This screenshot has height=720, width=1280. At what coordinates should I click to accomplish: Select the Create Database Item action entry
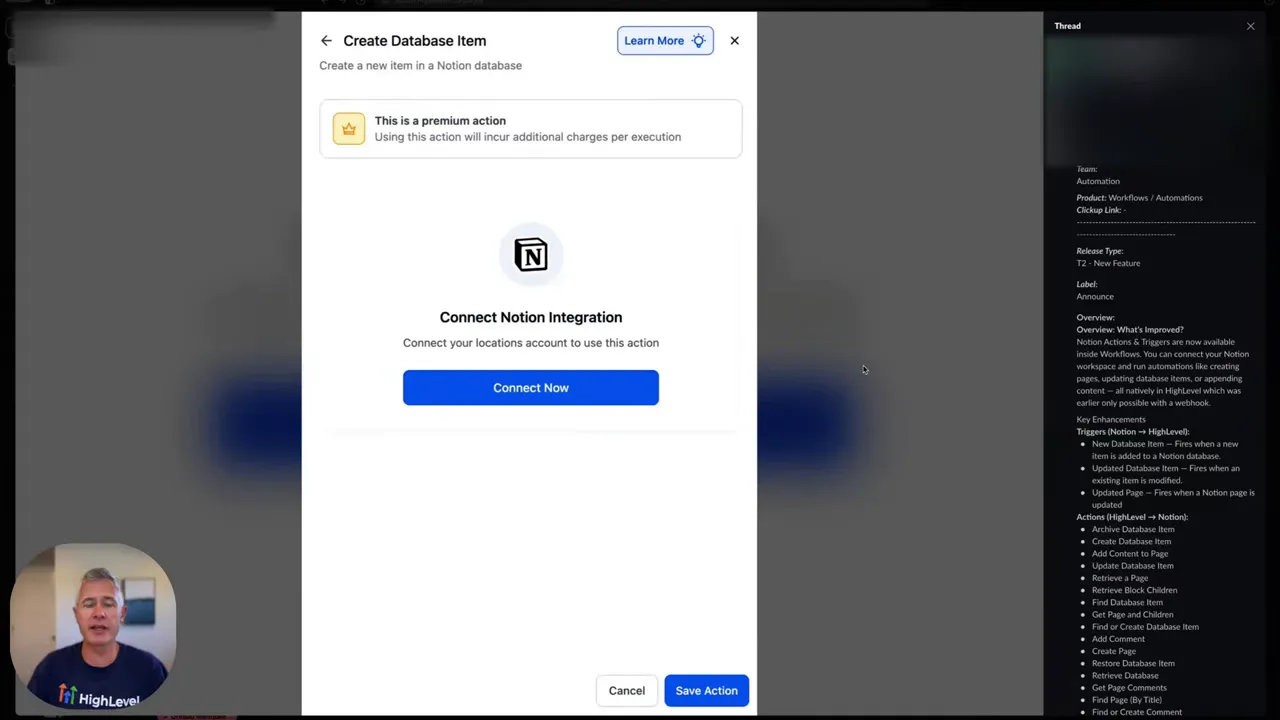point(1131,541)
